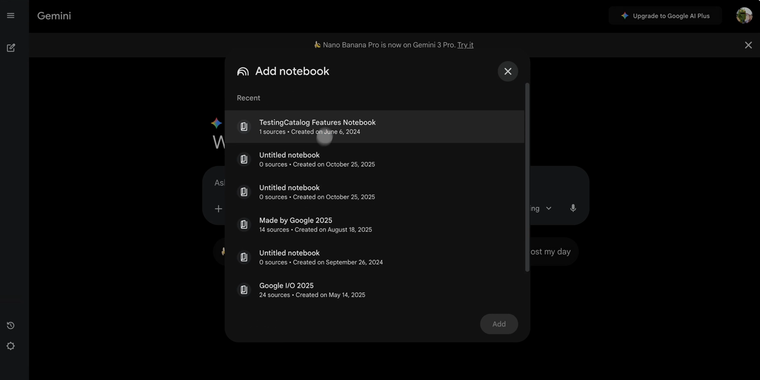Click notebook icon beside TestingCatalog Features Notebook
Viewport: 760px width, 380px height.
click(244, 127)
